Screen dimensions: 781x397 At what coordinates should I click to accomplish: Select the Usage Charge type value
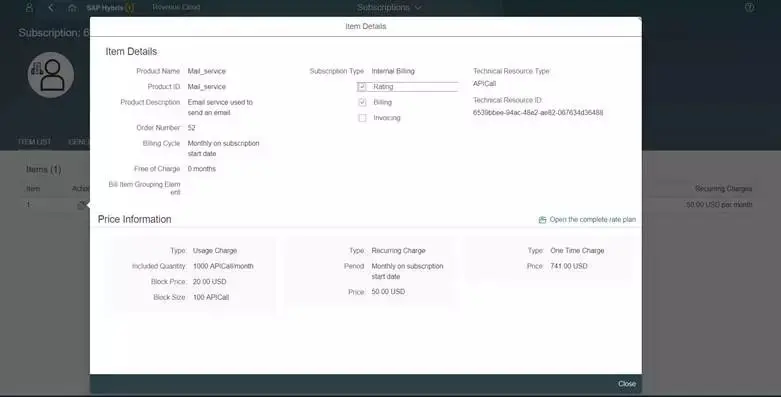[215, 251]
